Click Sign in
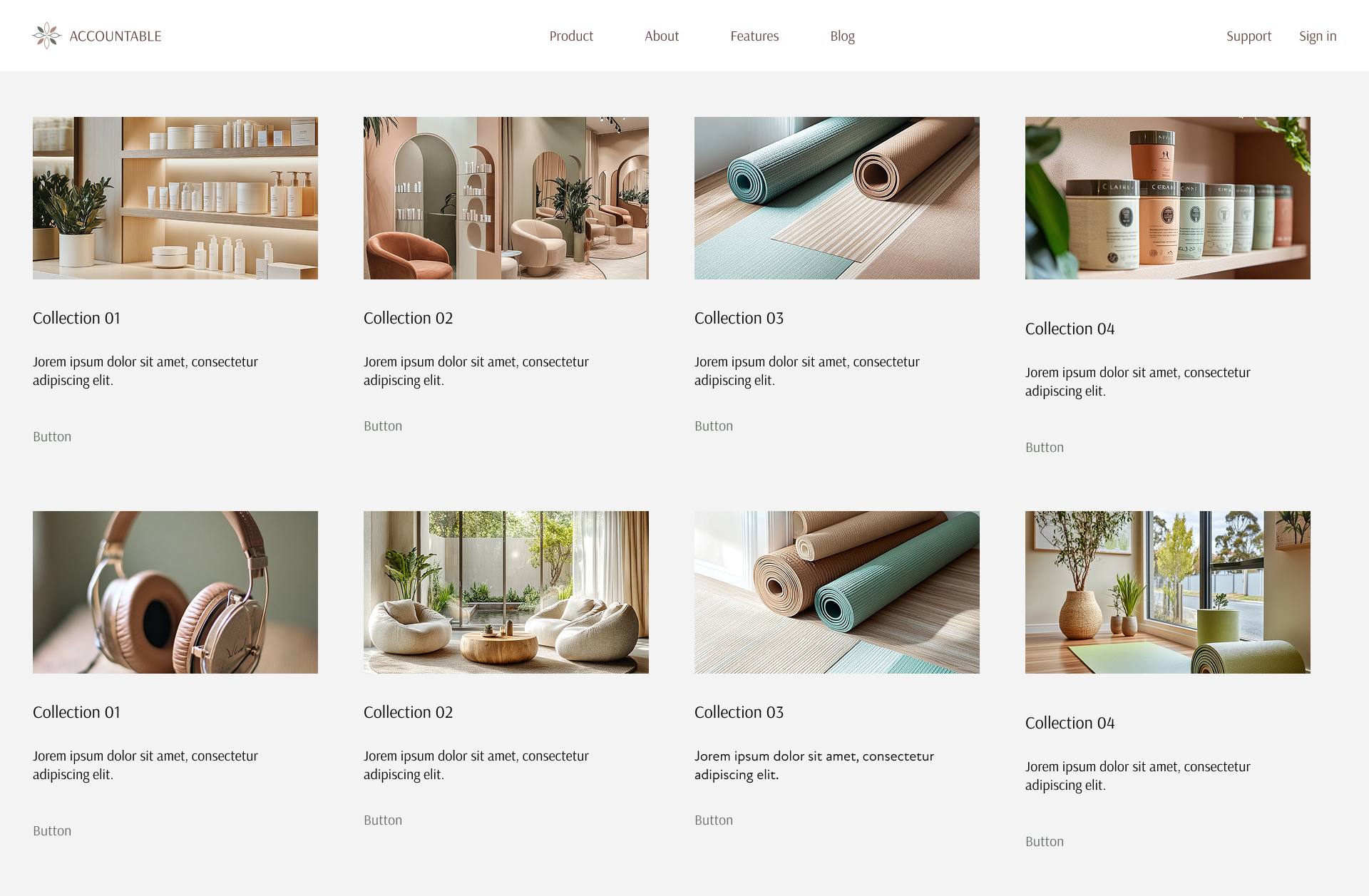Screen dimensions: 1369x896 (1318, 36)
